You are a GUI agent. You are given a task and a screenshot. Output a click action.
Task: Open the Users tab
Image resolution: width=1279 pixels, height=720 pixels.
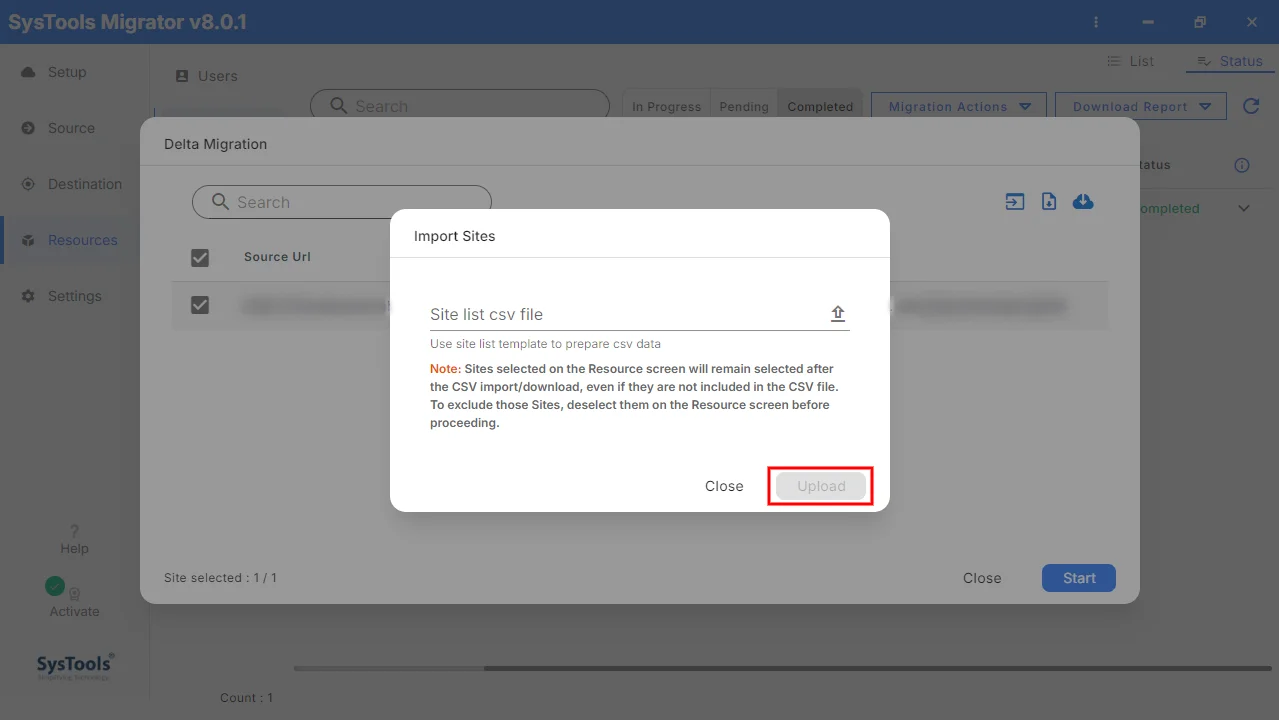coord(206,76)
